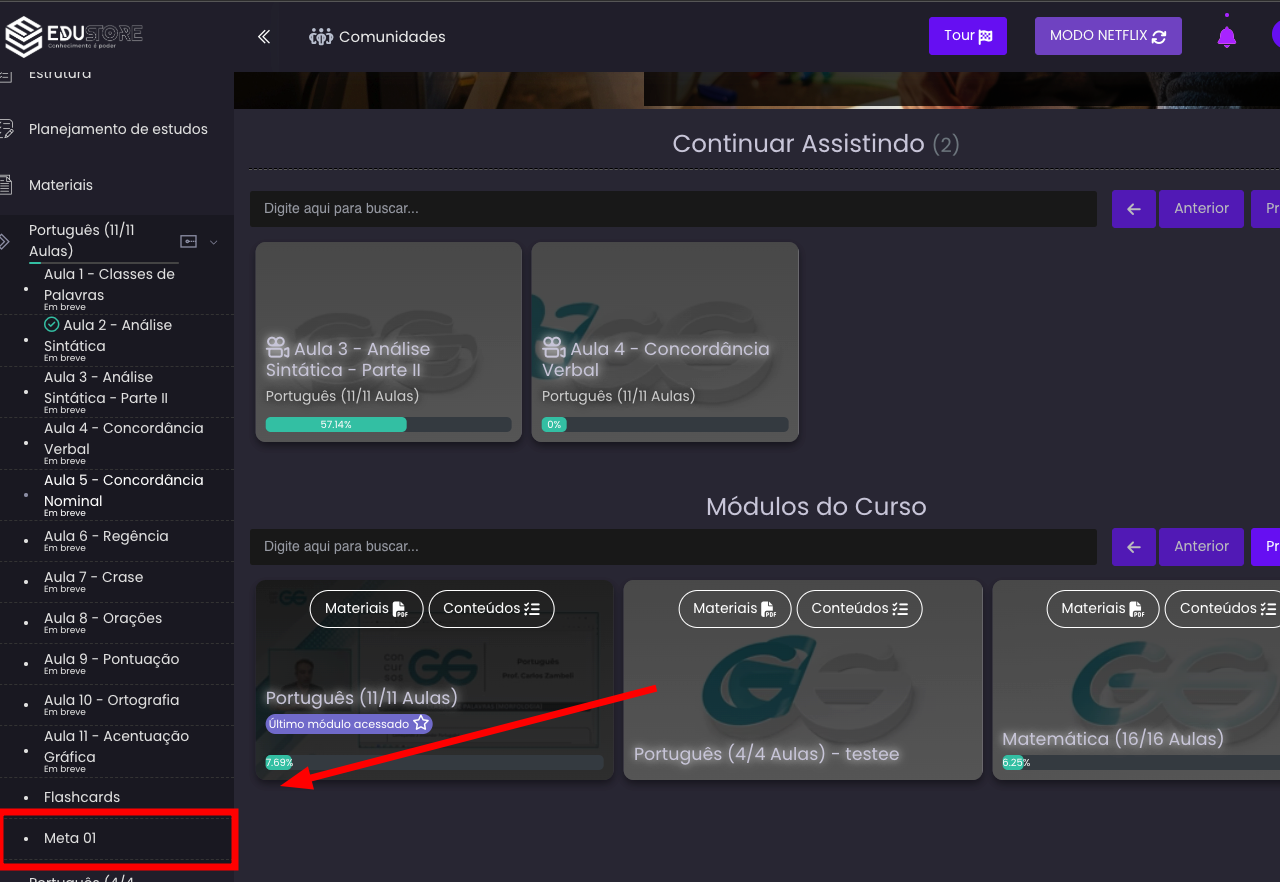Screen dimensions: 1280x882
Task: Click completed checkmark on Aula 2
Action: tap(52, 325)
